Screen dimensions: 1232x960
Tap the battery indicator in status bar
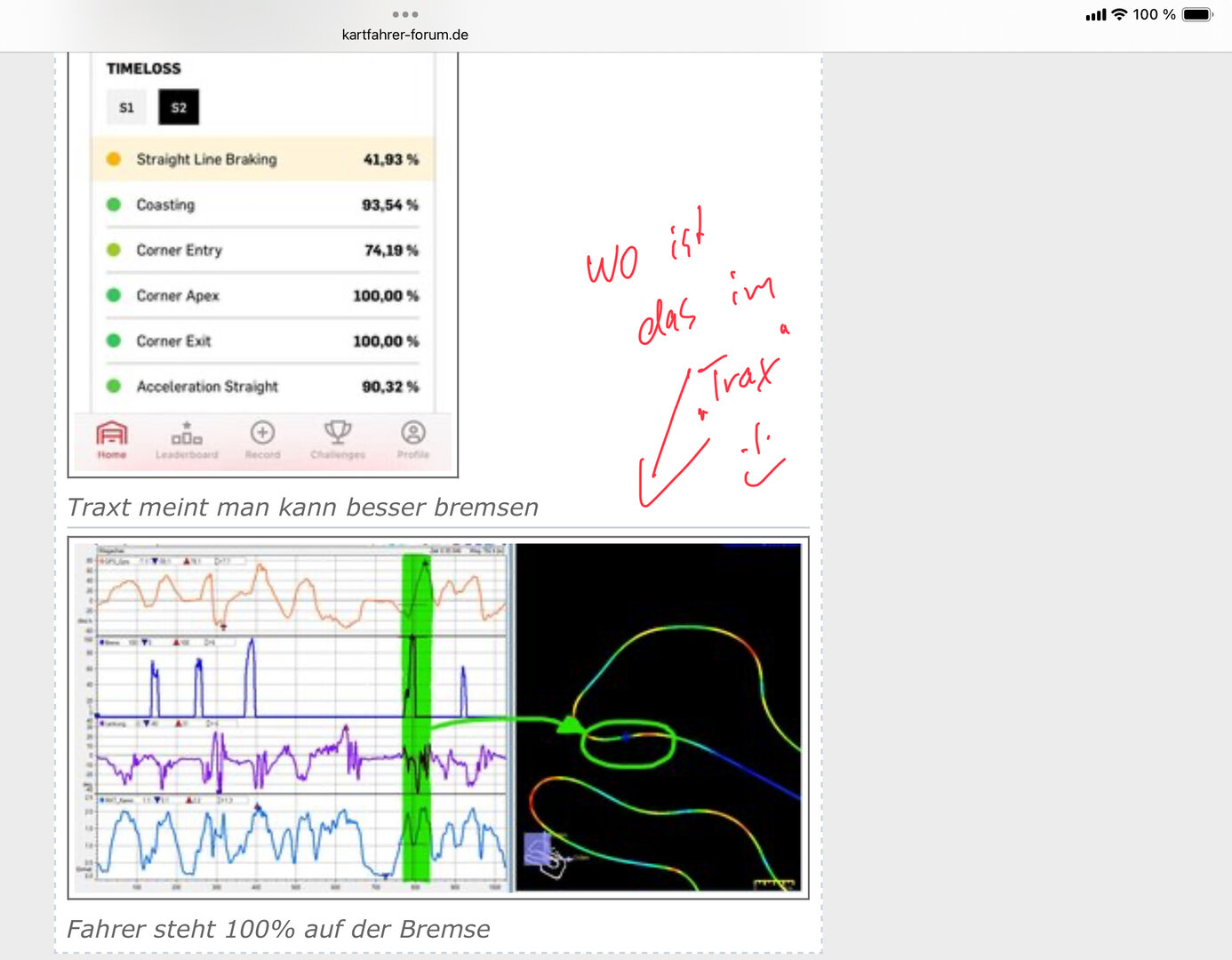click(x=1196, y=14)
